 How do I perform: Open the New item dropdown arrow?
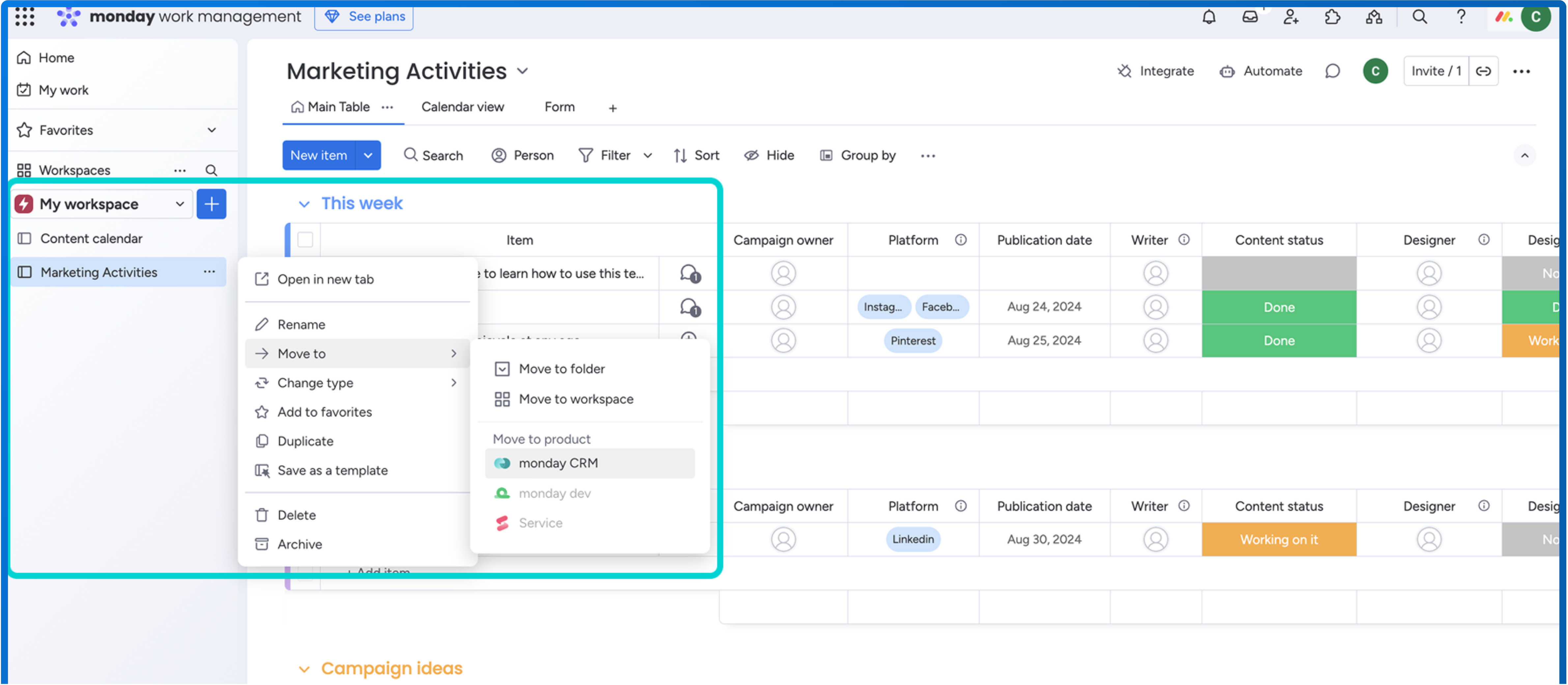[368, 155]
